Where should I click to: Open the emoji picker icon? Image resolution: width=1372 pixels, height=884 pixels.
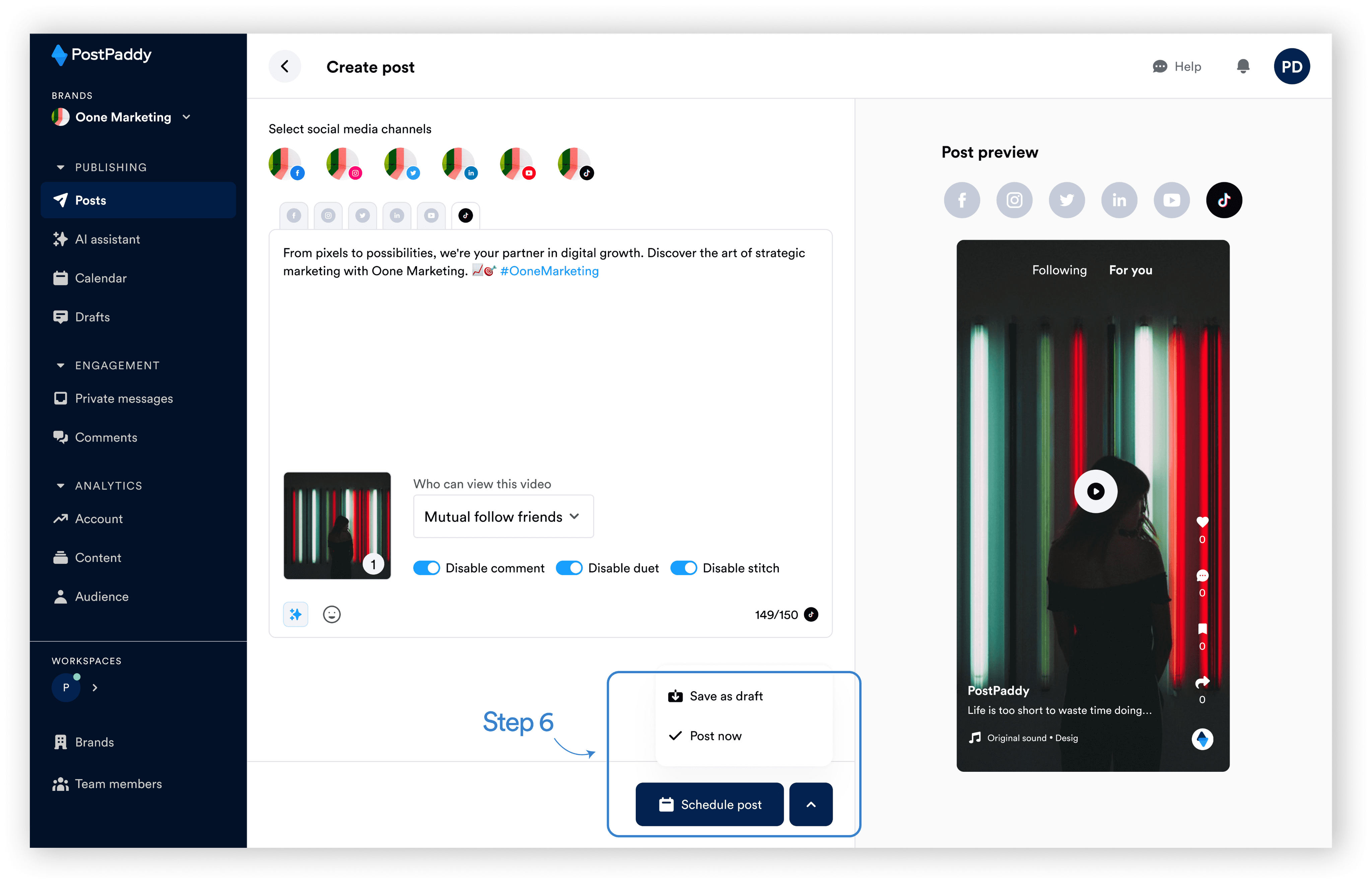(332, 614)
